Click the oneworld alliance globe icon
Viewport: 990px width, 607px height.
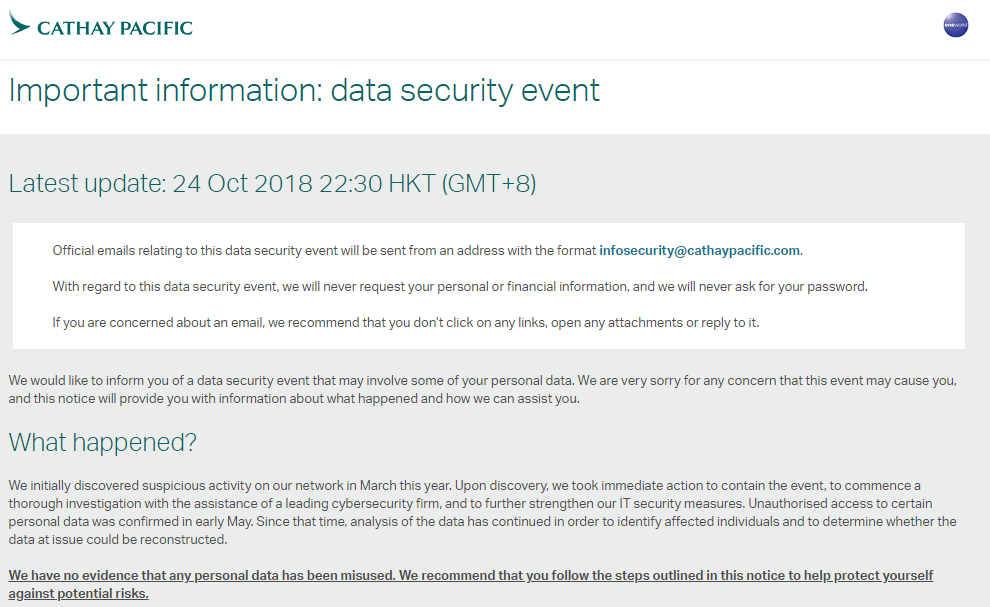click(955, 25)
